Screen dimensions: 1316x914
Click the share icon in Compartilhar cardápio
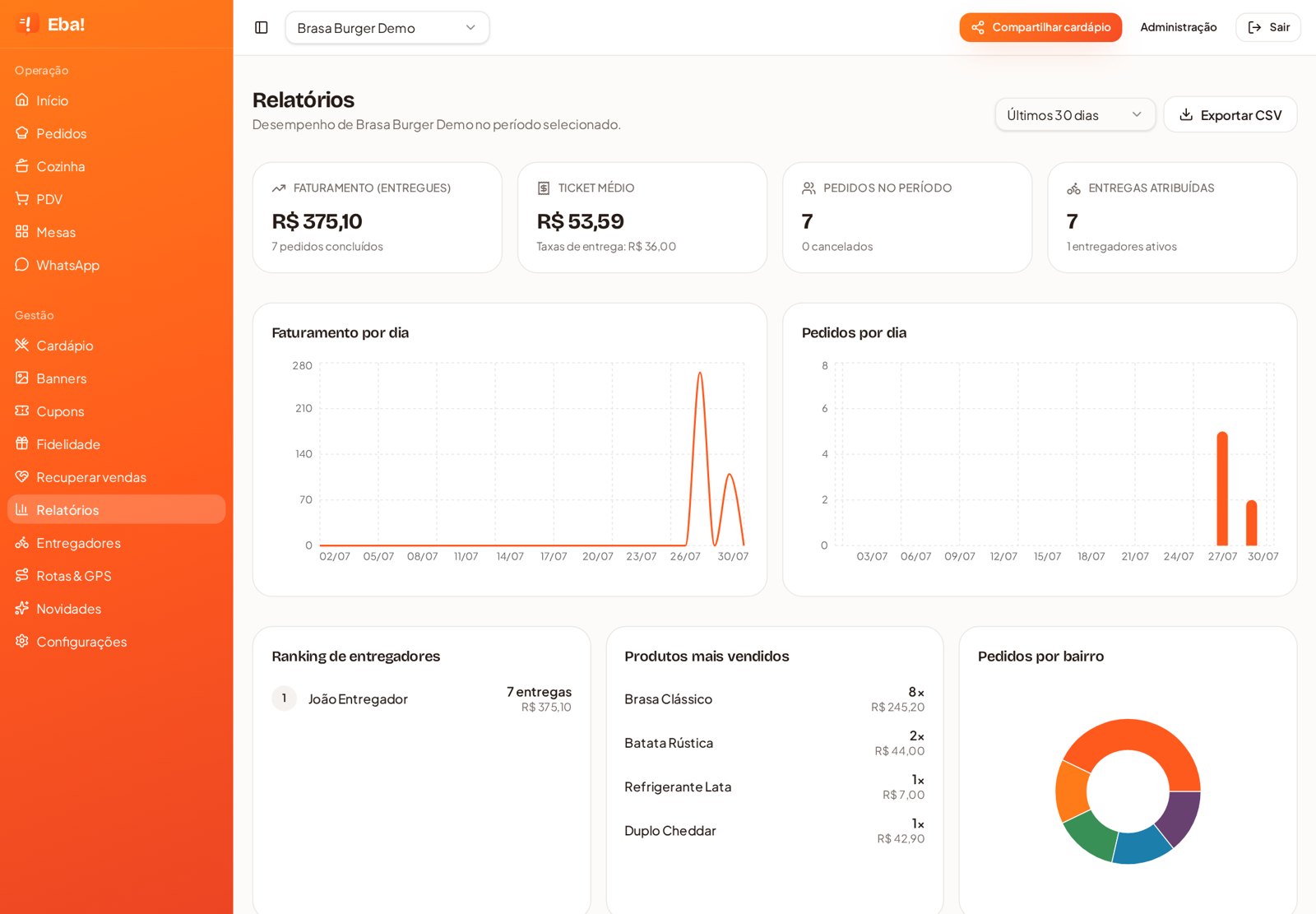coord(978,27)
